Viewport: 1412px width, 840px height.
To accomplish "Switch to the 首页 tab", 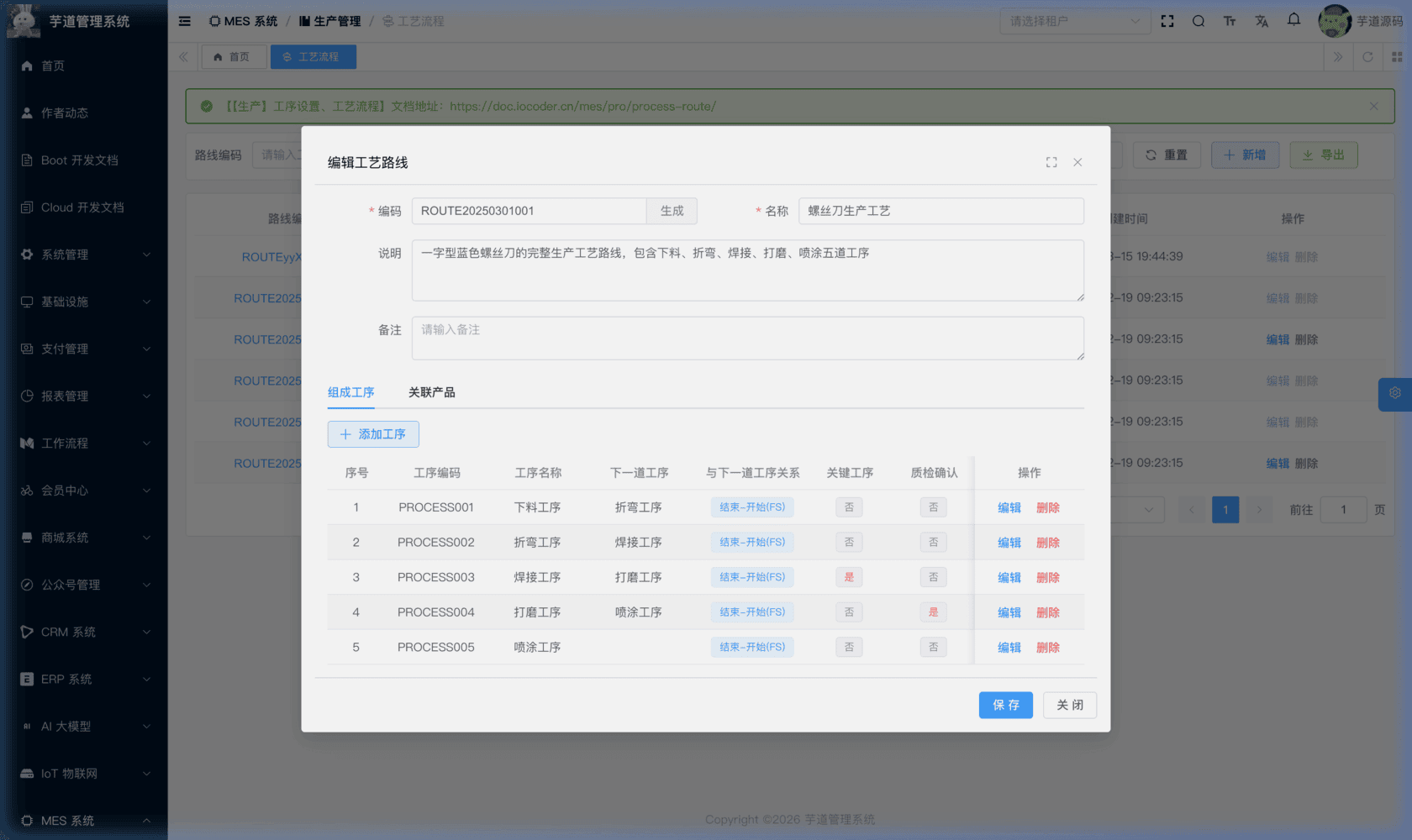I will coord(234,56).
